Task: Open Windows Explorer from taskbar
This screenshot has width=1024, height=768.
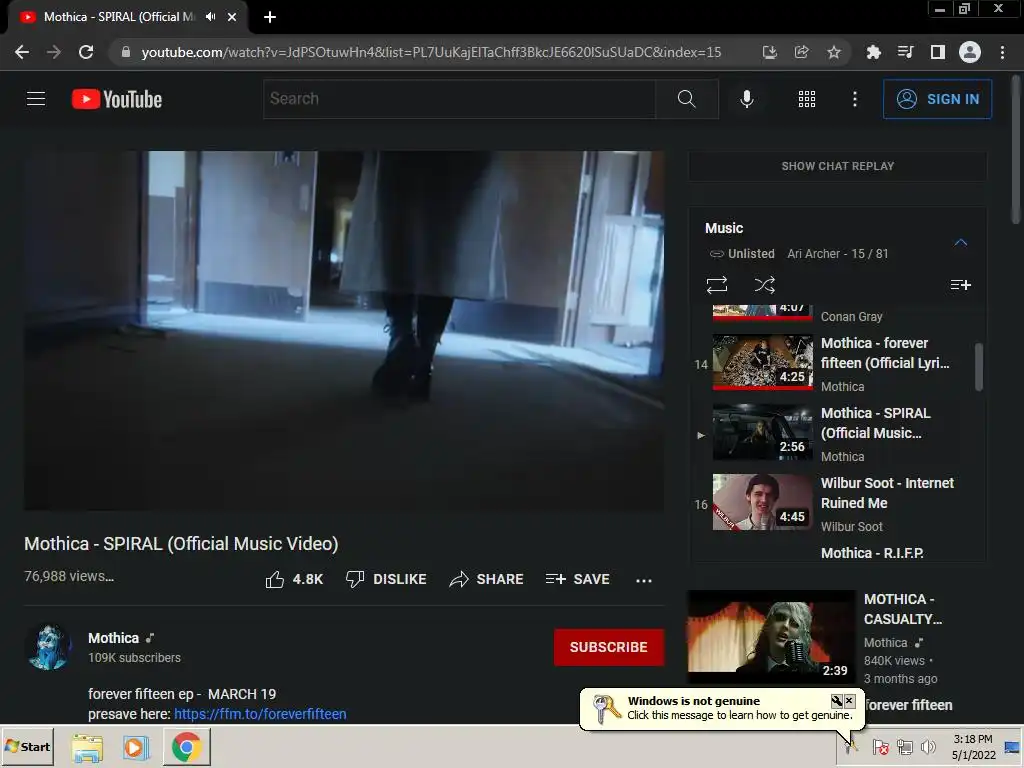Action: pyautogui.click(x=87, y=747)
